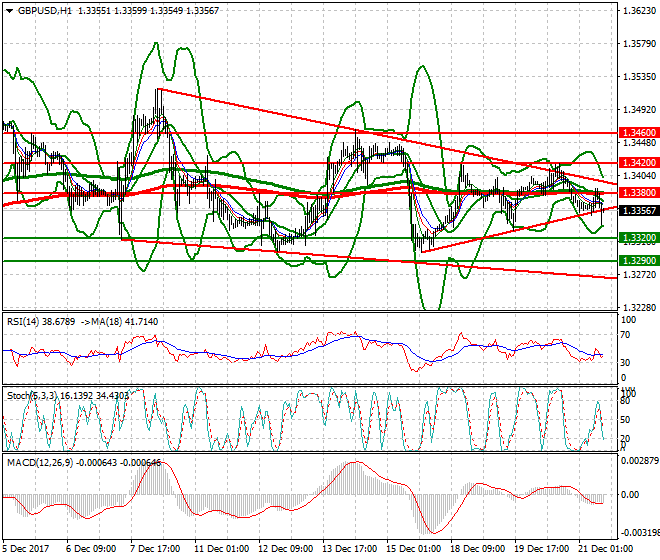660x560 pixels.
Task: Select the 15 Dec 01:00 time axis label
Action: click(x=413, y=549)
